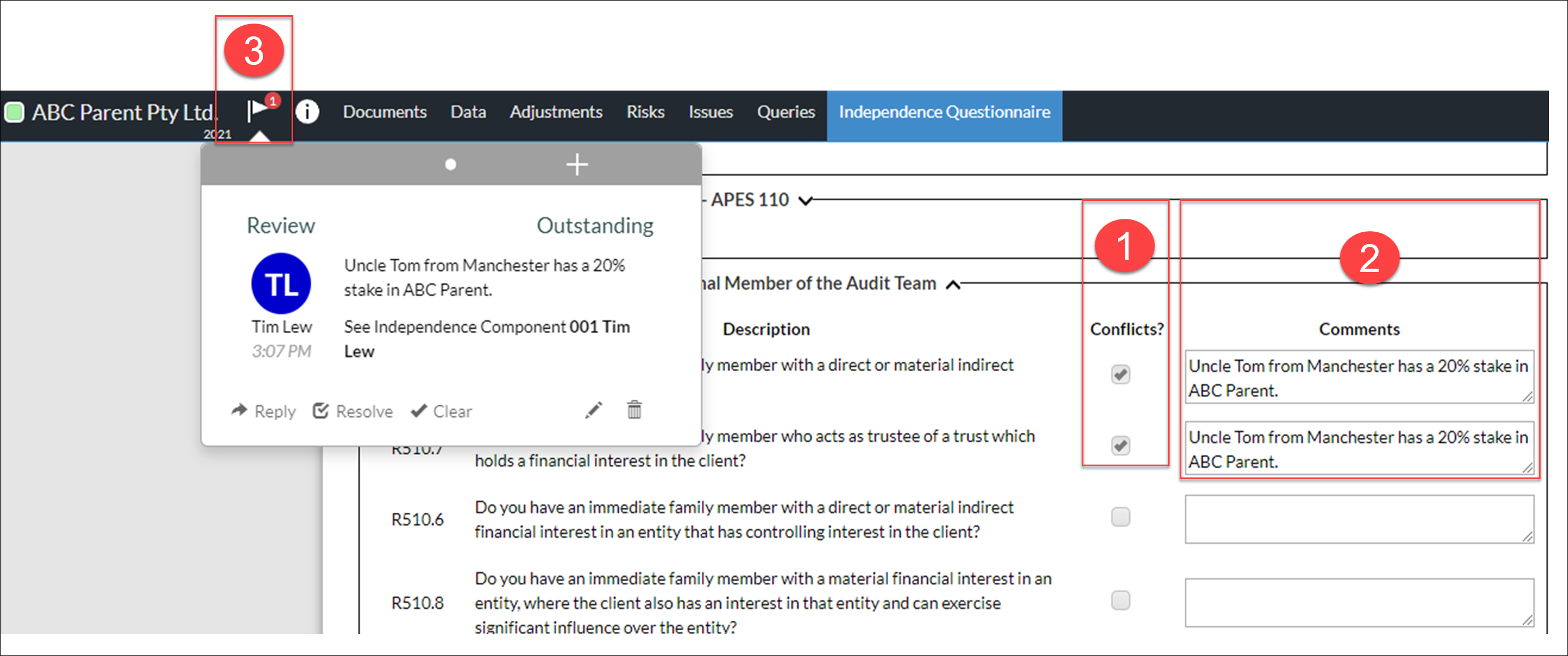Uncheck the first Conflicts checkbox

point(1120,374)
